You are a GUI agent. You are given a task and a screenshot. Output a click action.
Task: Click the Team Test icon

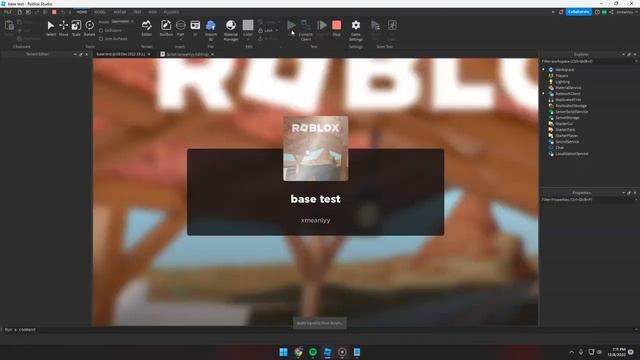[x=375, y=25]
